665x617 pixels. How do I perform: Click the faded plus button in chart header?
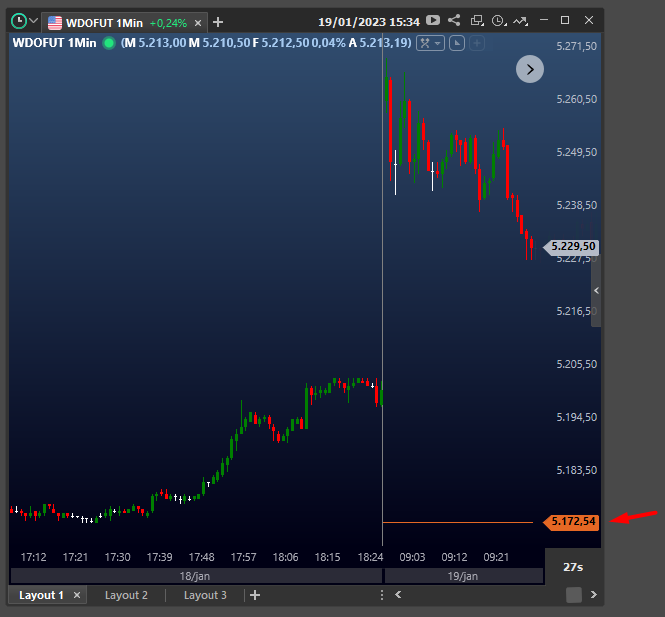(477, 43)
